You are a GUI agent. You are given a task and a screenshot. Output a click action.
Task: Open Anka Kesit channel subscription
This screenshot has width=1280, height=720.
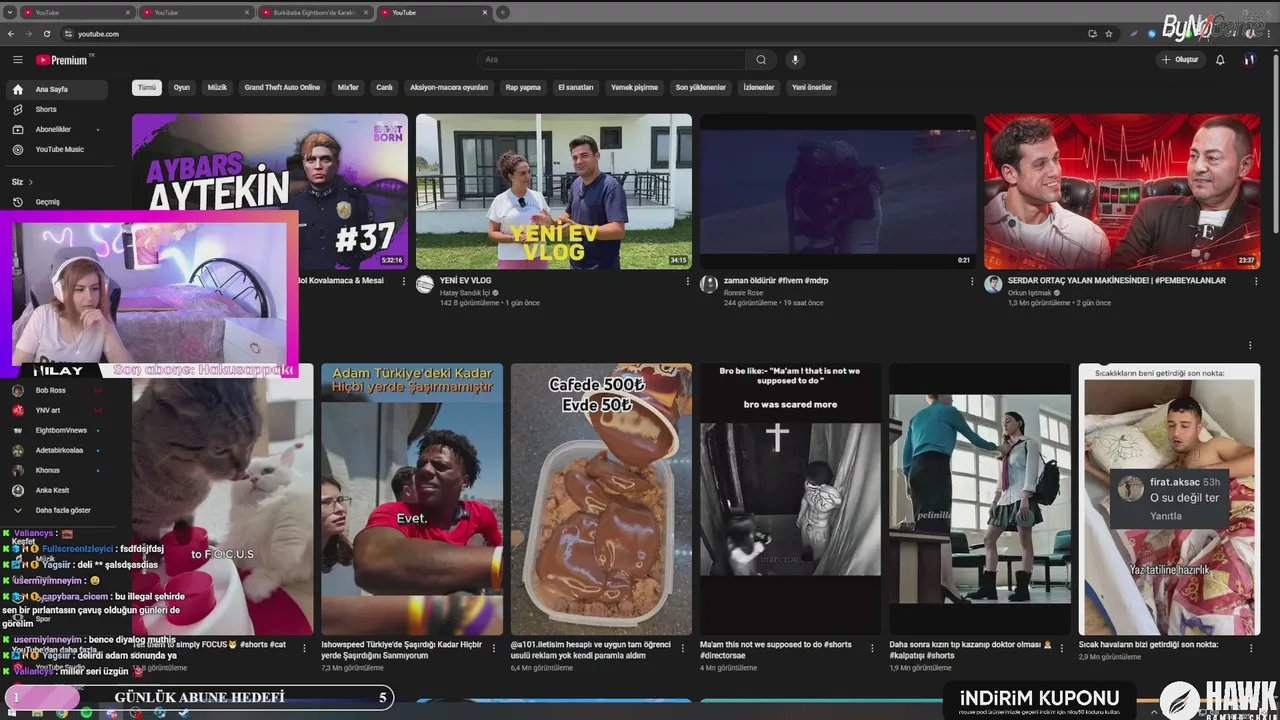(59, 490)
